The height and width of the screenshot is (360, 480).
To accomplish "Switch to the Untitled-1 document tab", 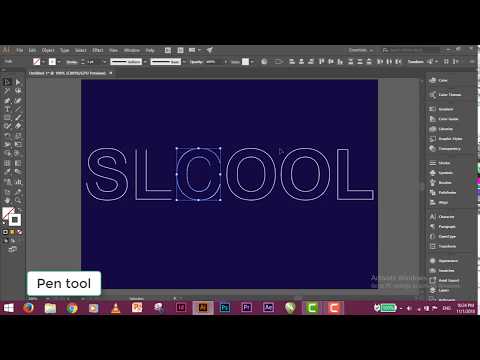I will click(68, 73).
